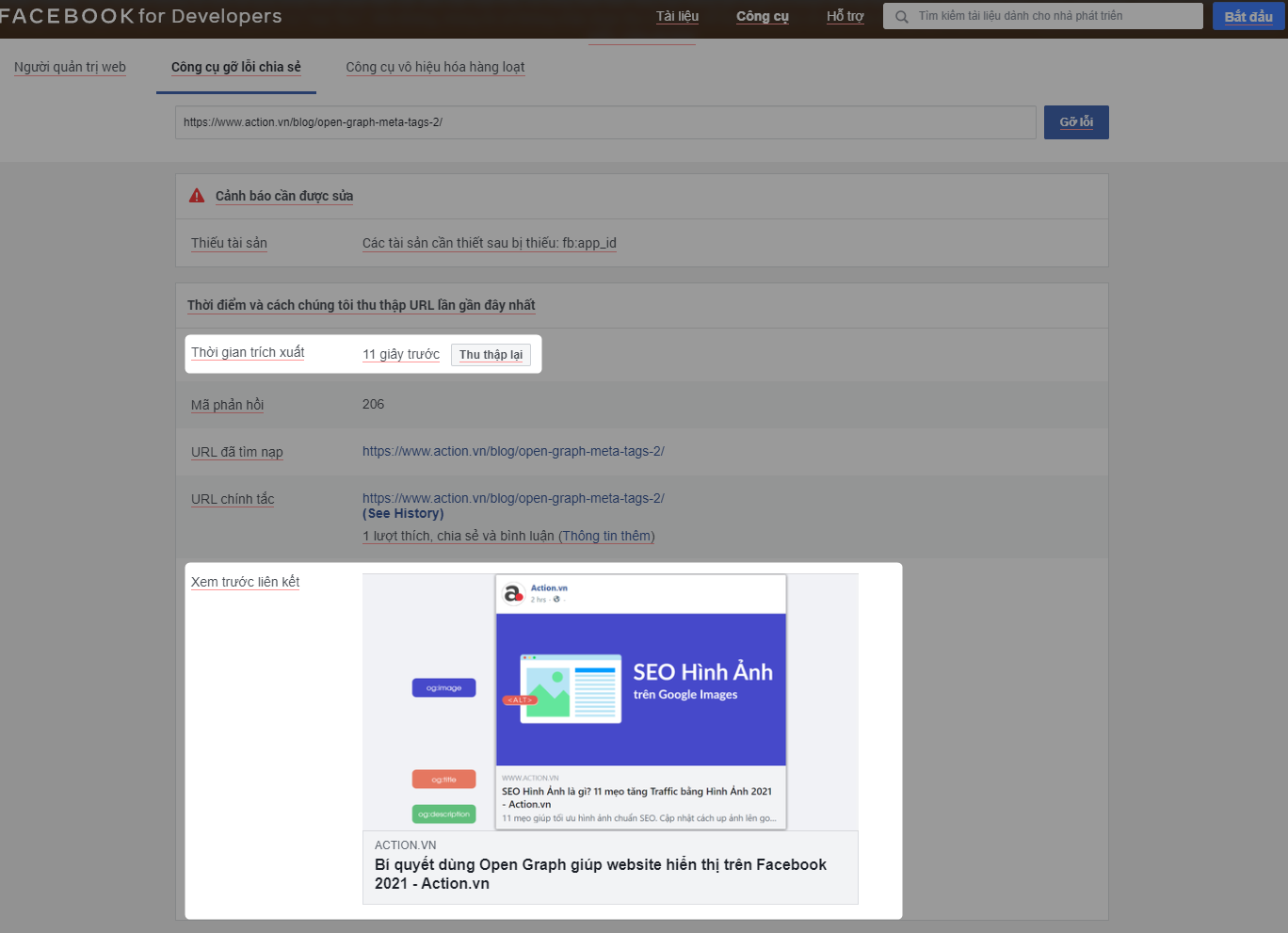Click the URL chính tắc label
1288x933 pixels.
click(x=233, y=499)
